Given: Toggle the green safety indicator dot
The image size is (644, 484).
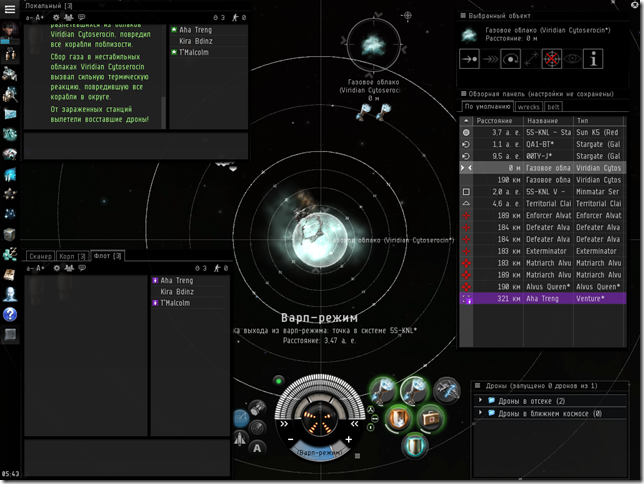Looking at the screenshot, I should 278,381.
